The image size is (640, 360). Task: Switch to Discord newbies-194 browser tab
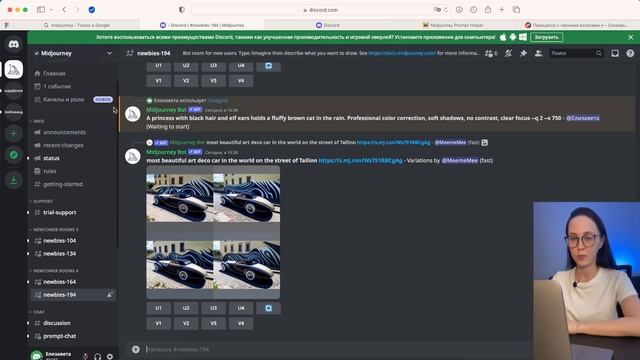click(x=202, y=25)
